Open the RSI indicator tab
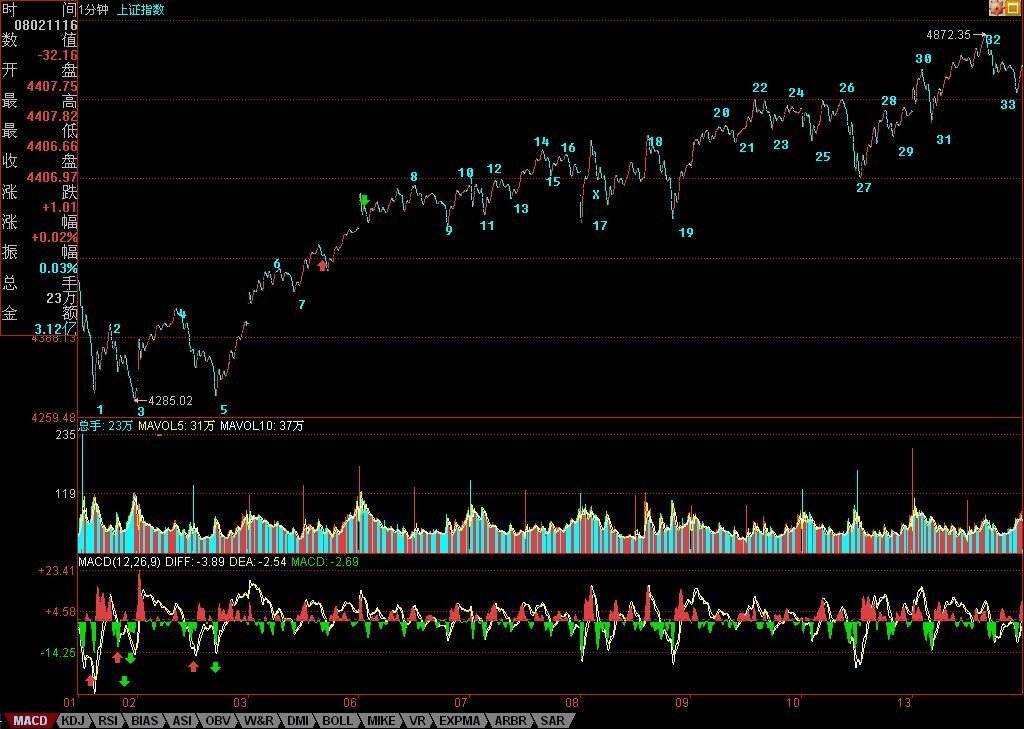 click(108, 720)
